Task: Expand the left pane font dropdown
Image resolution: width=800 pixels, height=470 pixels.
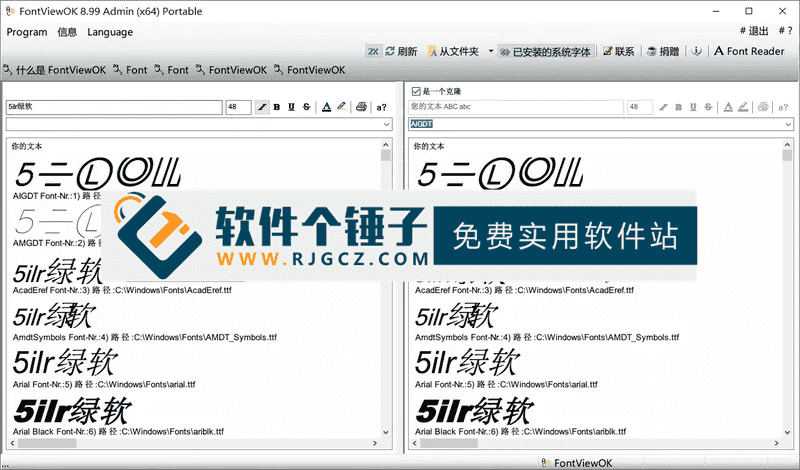Action: 387,124
